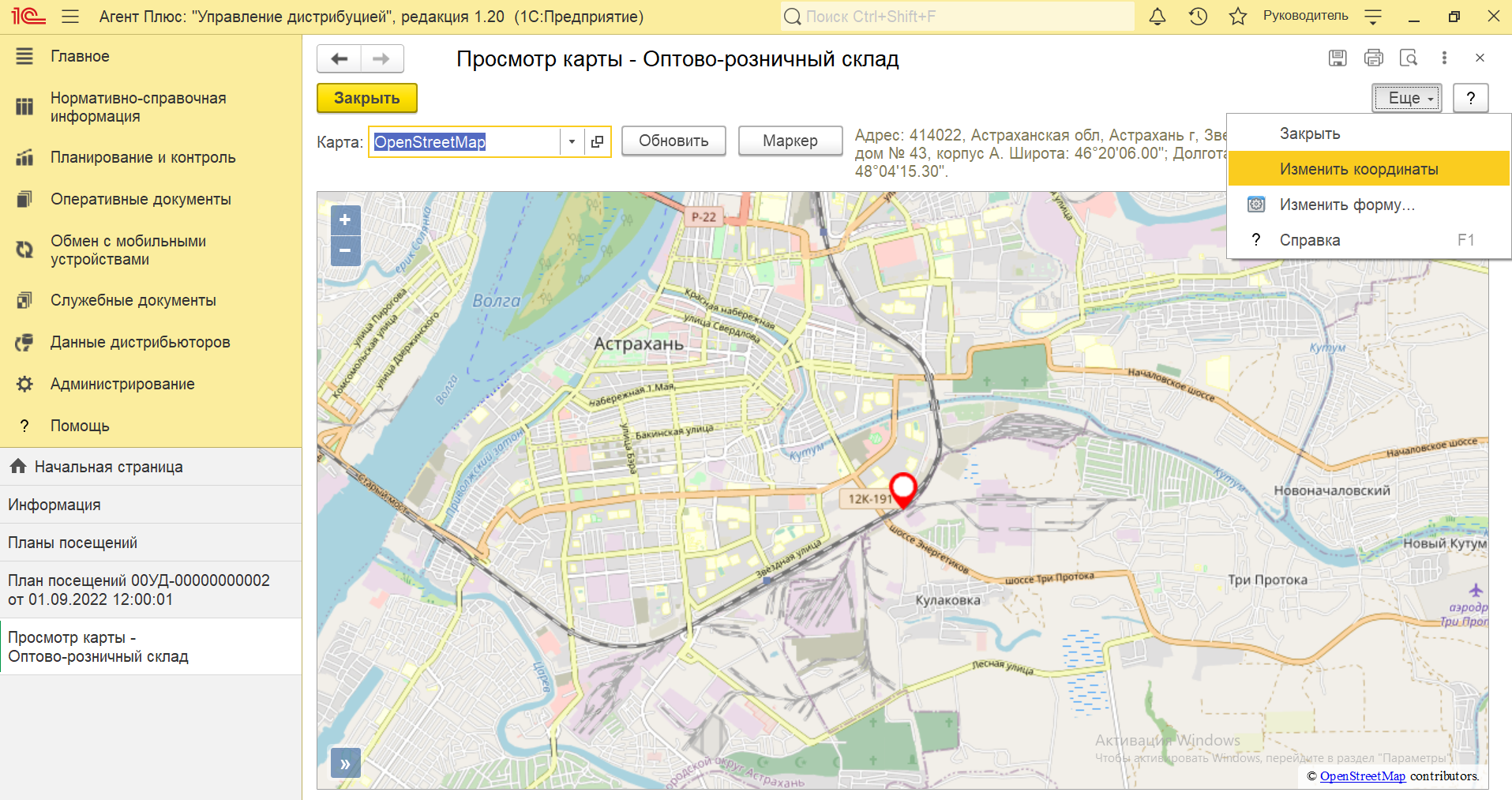Open Главное section
This screenshot has width=1512, height=800.
[x=151, y=56]
